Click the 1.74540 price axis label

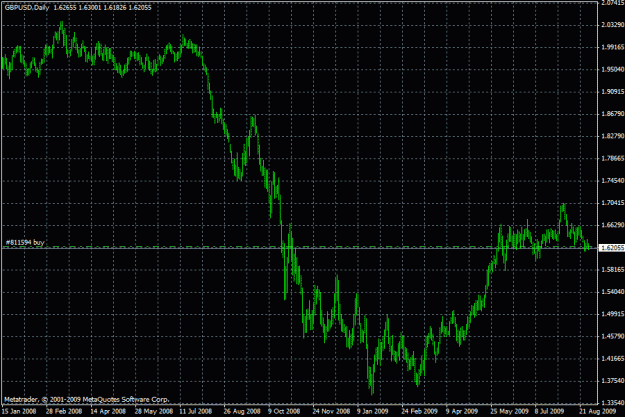pos(613,181)
